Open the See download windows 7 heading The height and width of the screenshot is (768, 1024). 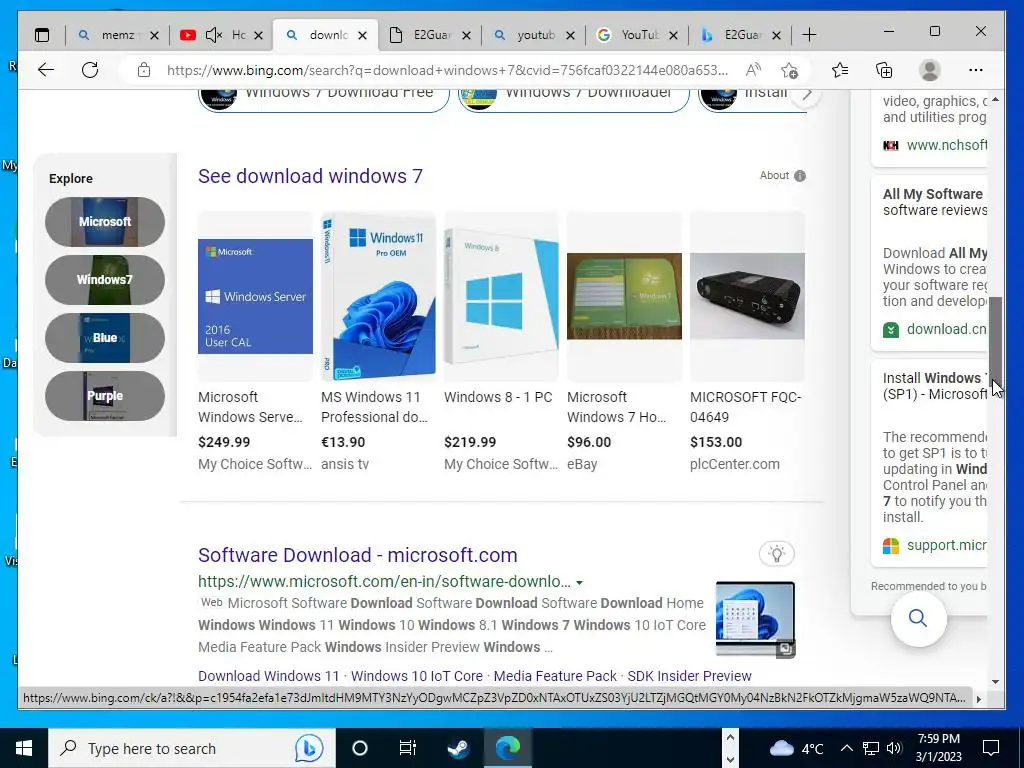coord(310,176)
